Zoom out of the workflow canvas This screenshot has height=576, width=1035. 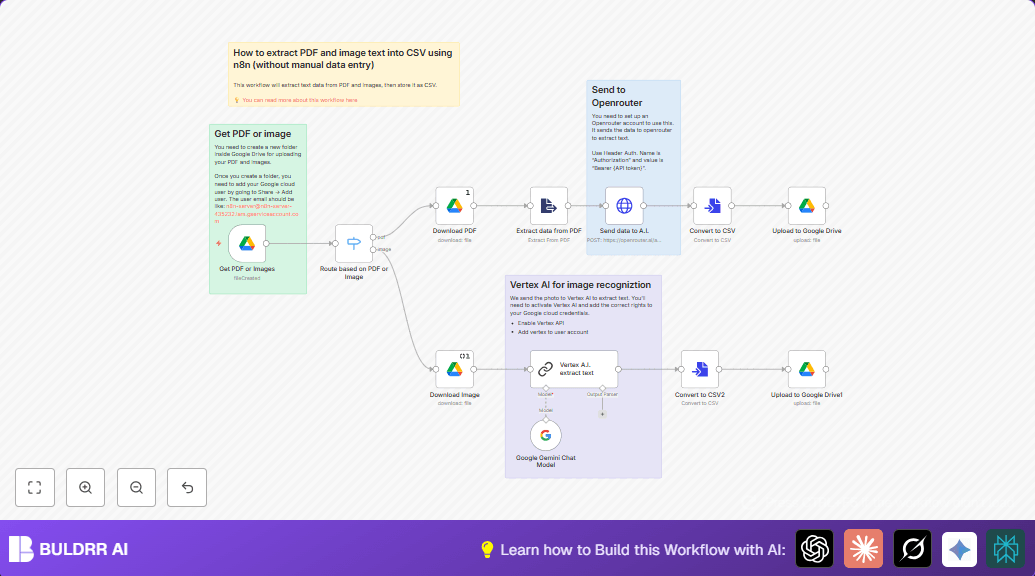coord(136,488)
